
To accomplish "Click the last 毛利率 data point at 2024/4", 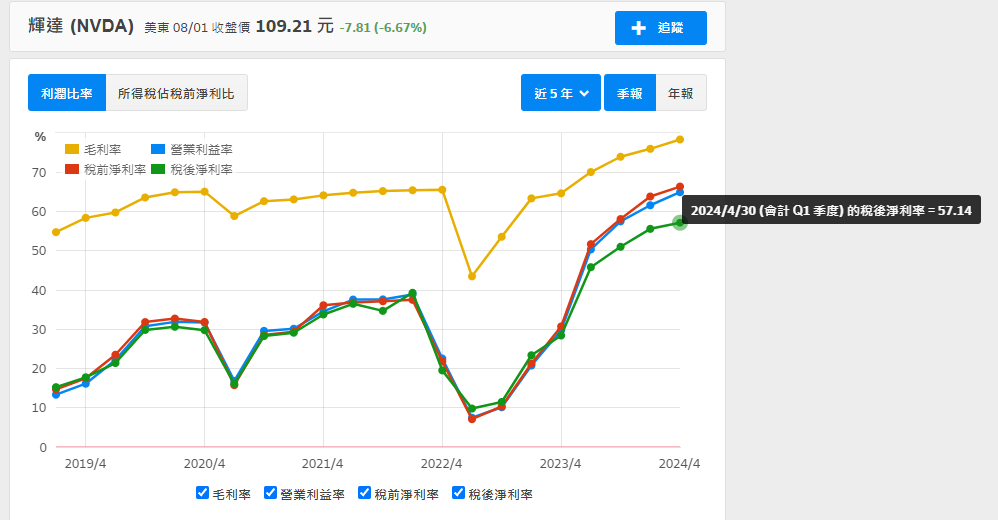I will 680,139.
